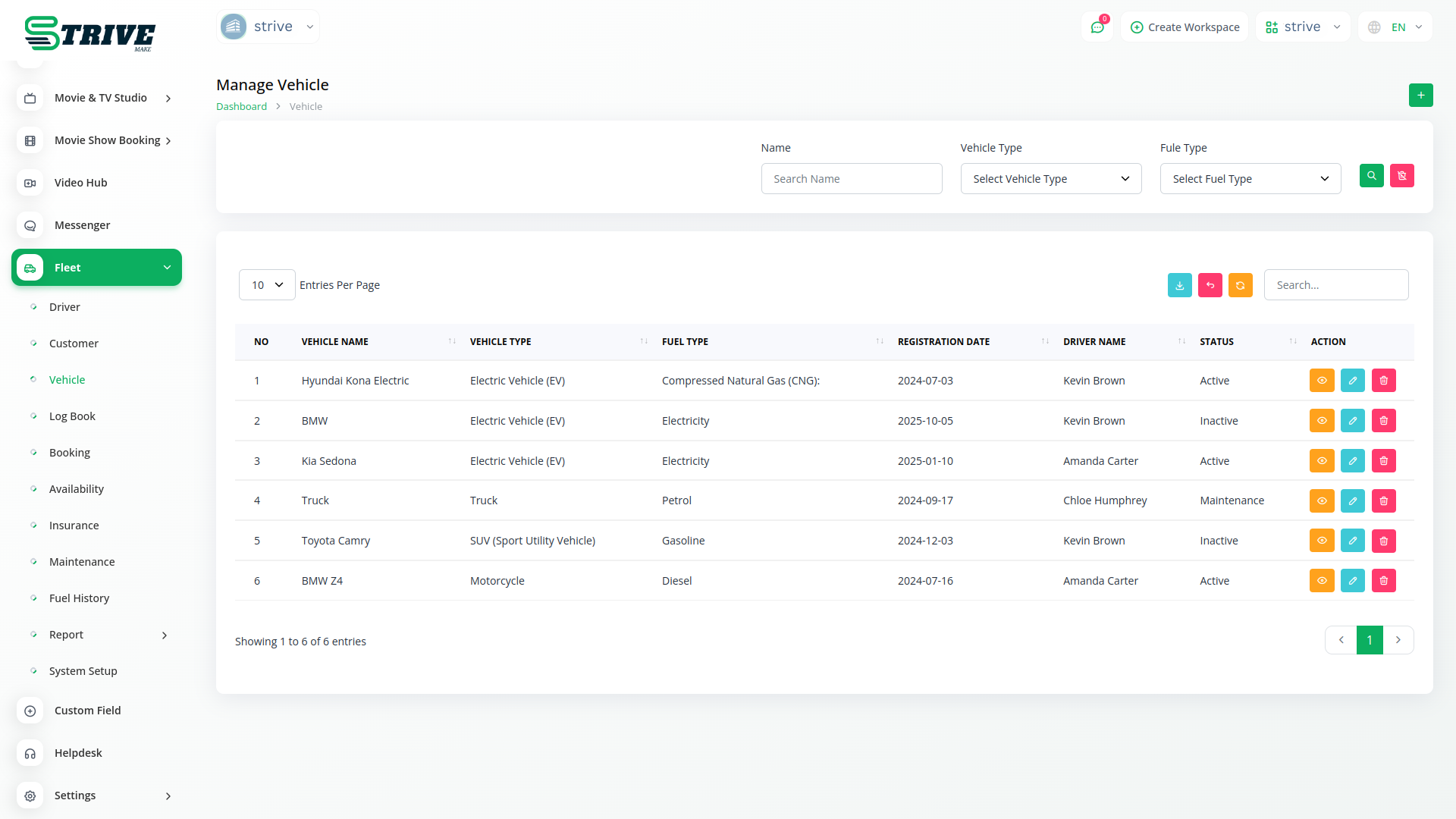
Task: Click the Create Workspace button
Action: pyautogui.click(x=1185, y=27)
